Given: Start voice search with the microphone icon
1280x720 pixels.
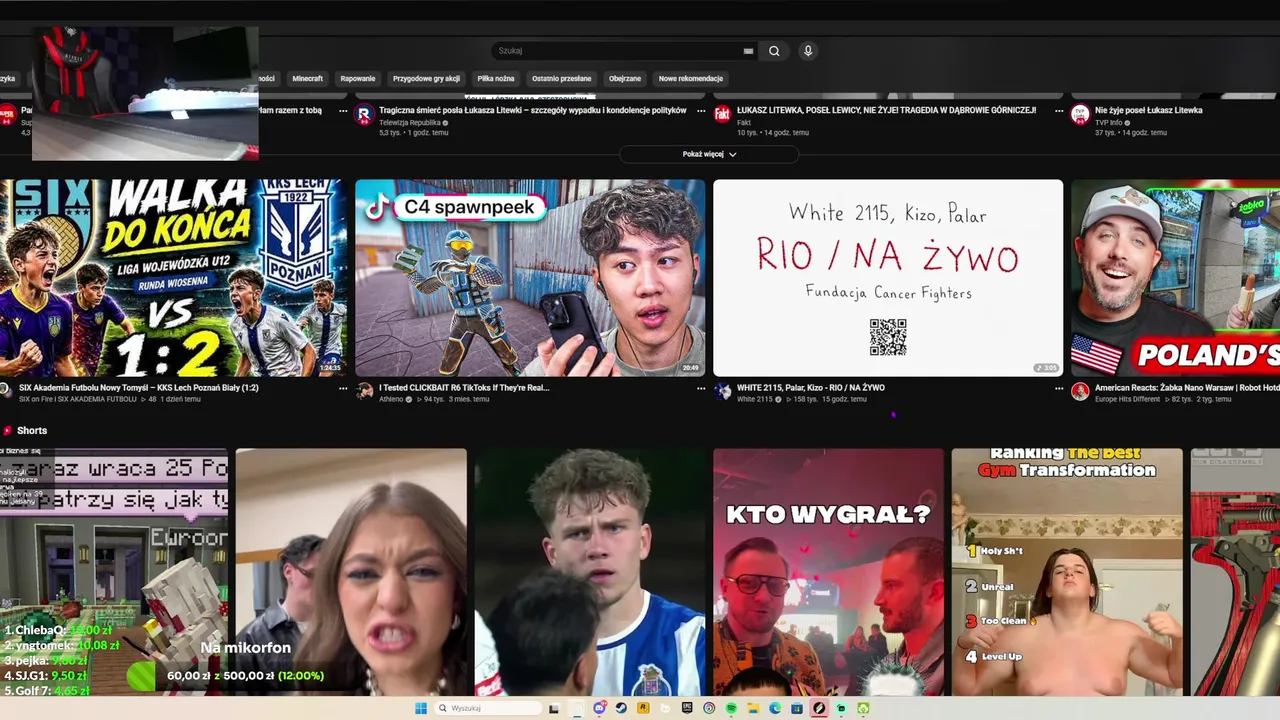Looking at the screenshot, I should tap(808, 51).
